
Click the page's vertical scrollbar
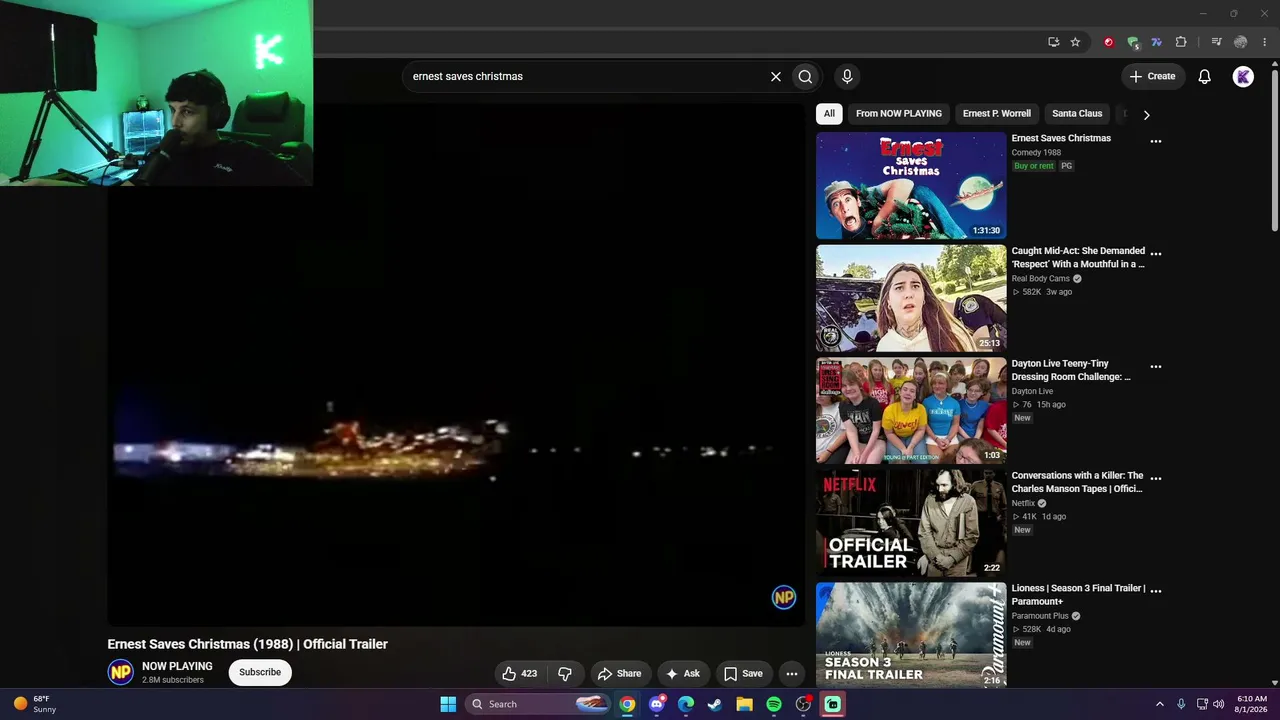pyautogui.click(x=1274, y=150)
